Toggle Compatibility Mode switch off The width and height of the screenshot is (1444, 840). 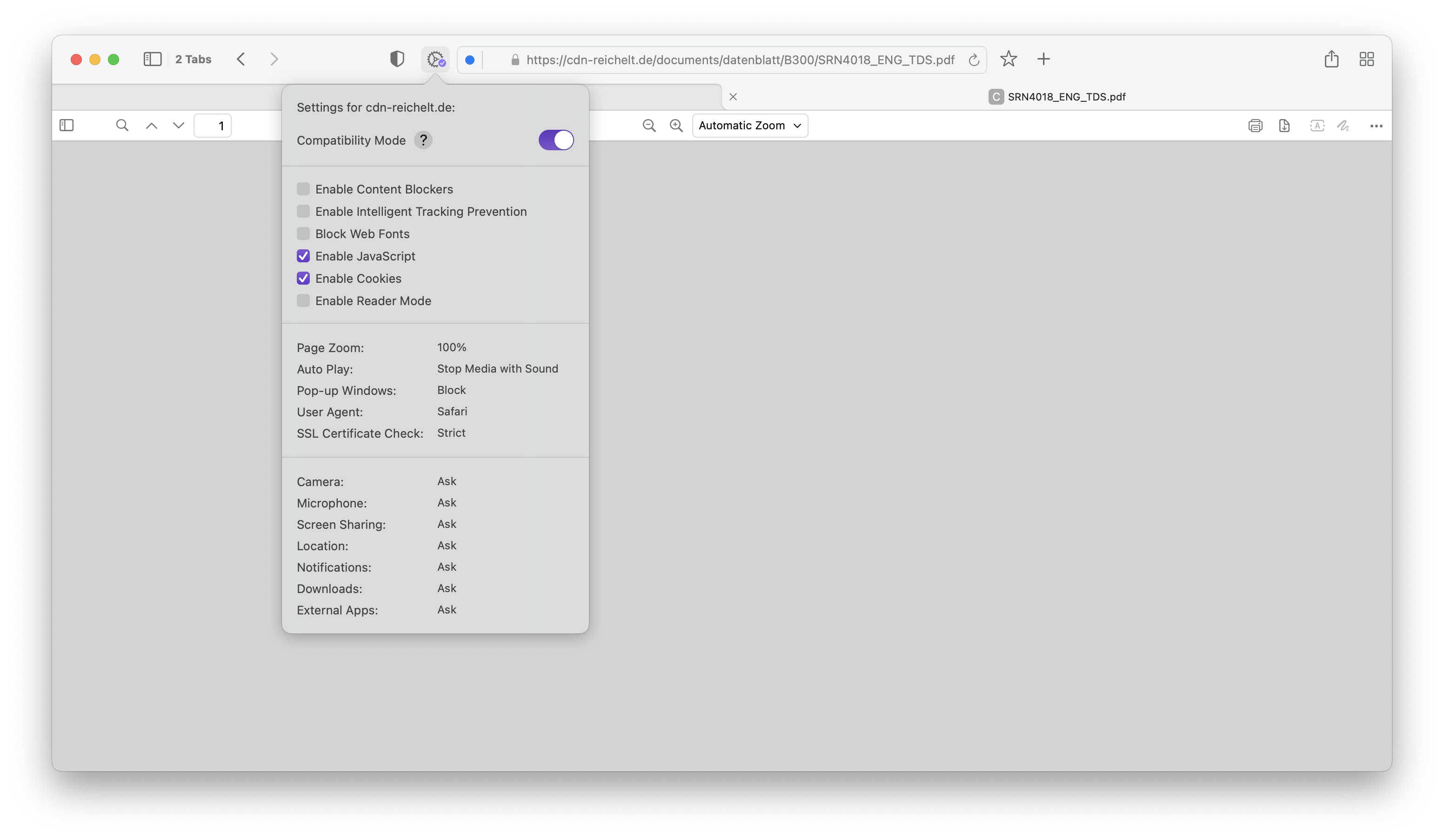click(556, 140)
